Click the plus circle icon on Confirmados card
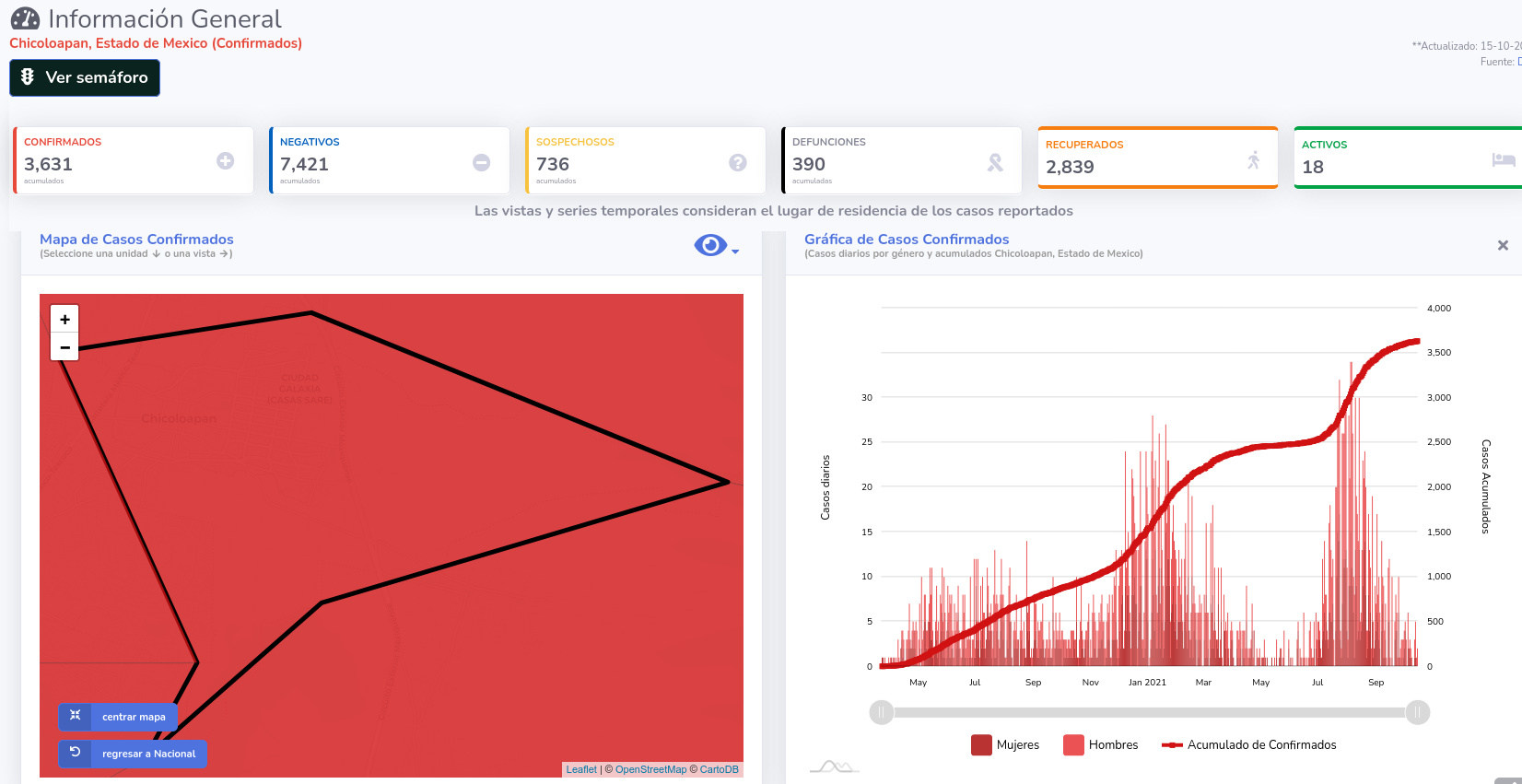This screenshot has width=1522, height=784. click(225, 161)
